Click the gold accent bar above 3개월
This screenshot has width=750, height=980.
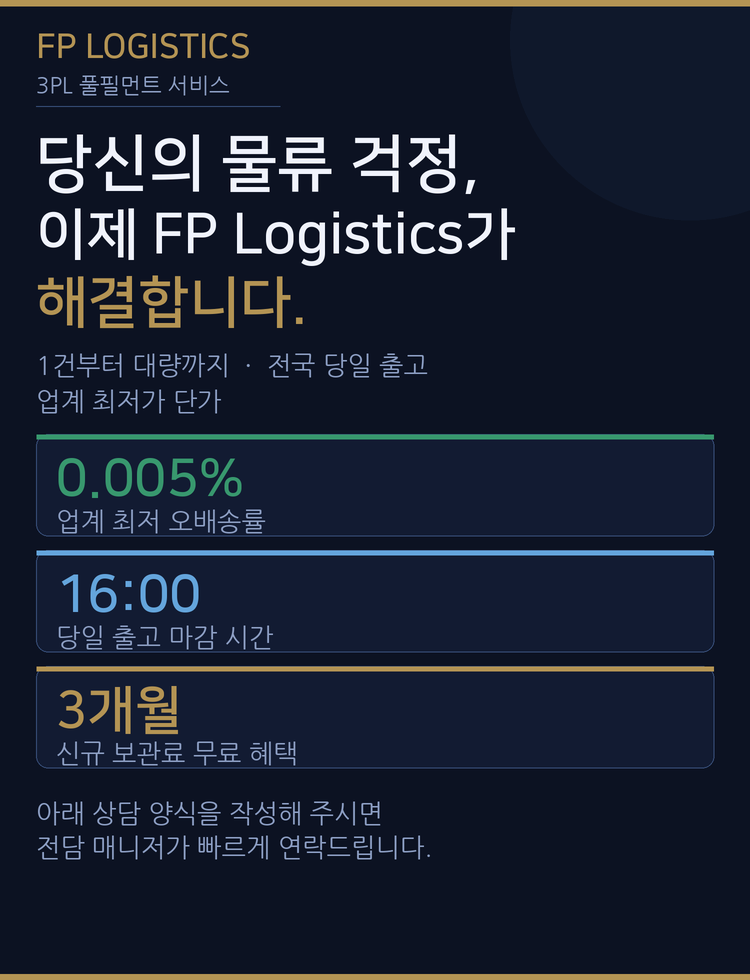point(375,668)
